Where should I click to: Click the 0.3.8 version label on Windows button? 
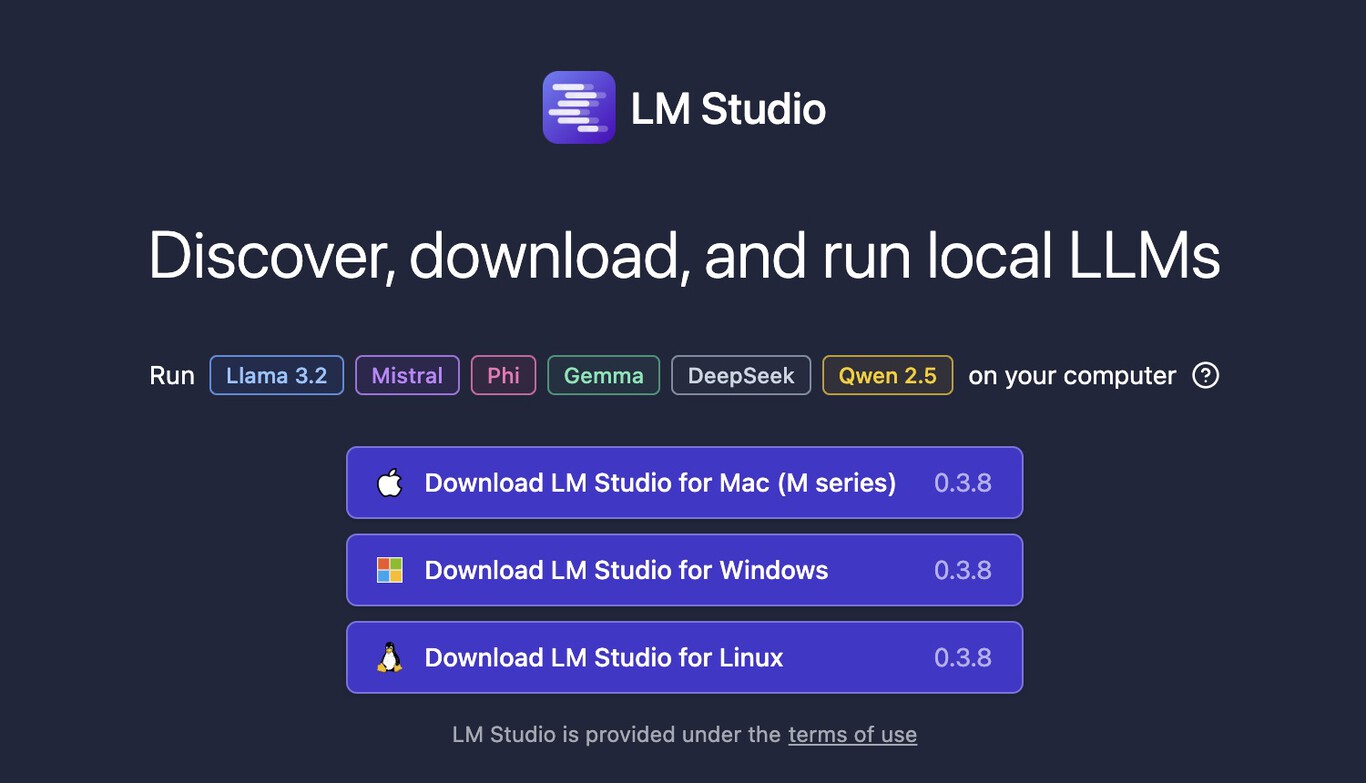(963, 570)
